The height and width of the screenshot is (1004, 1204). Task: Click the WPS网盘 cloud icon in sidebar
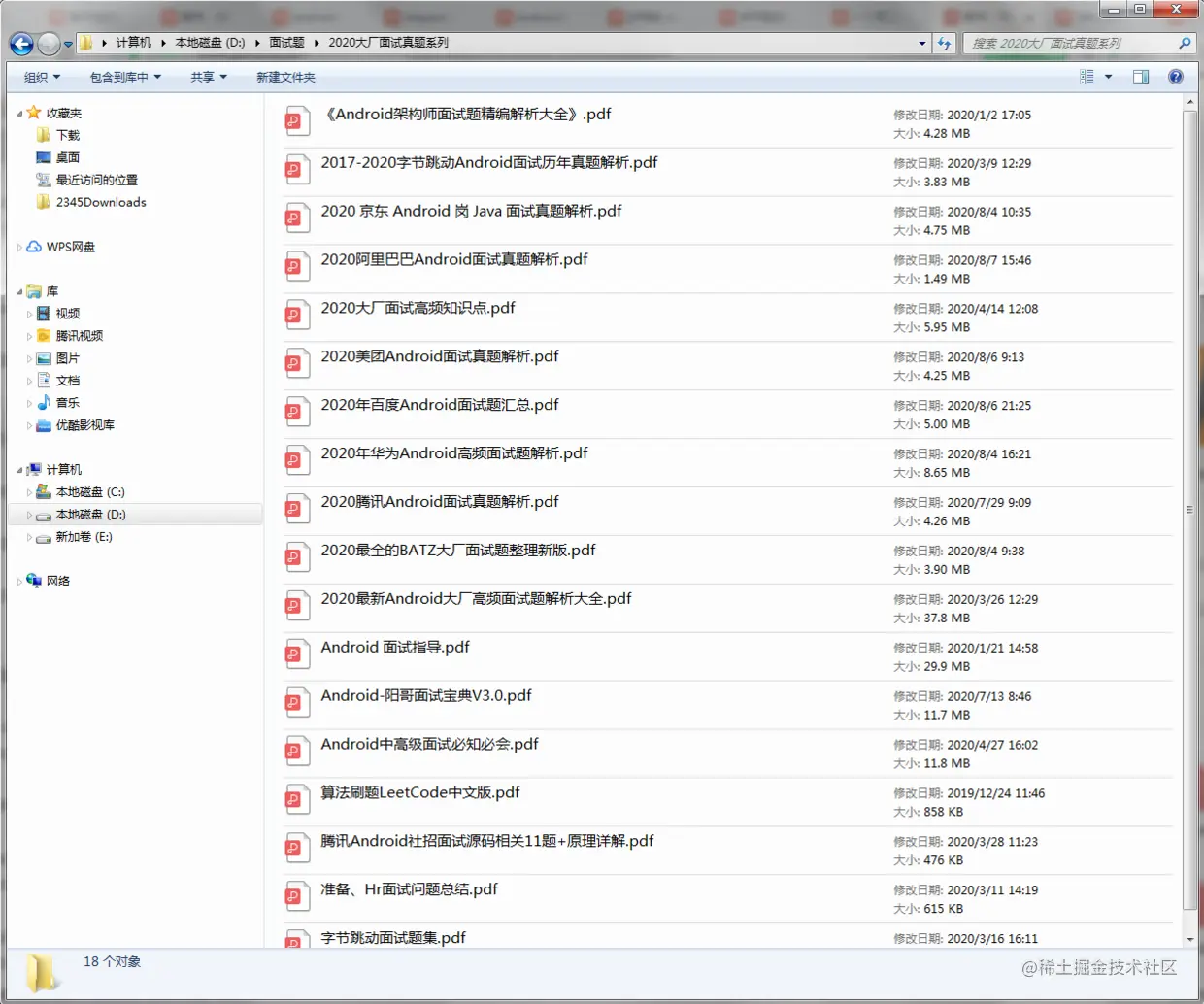point(34,247)
